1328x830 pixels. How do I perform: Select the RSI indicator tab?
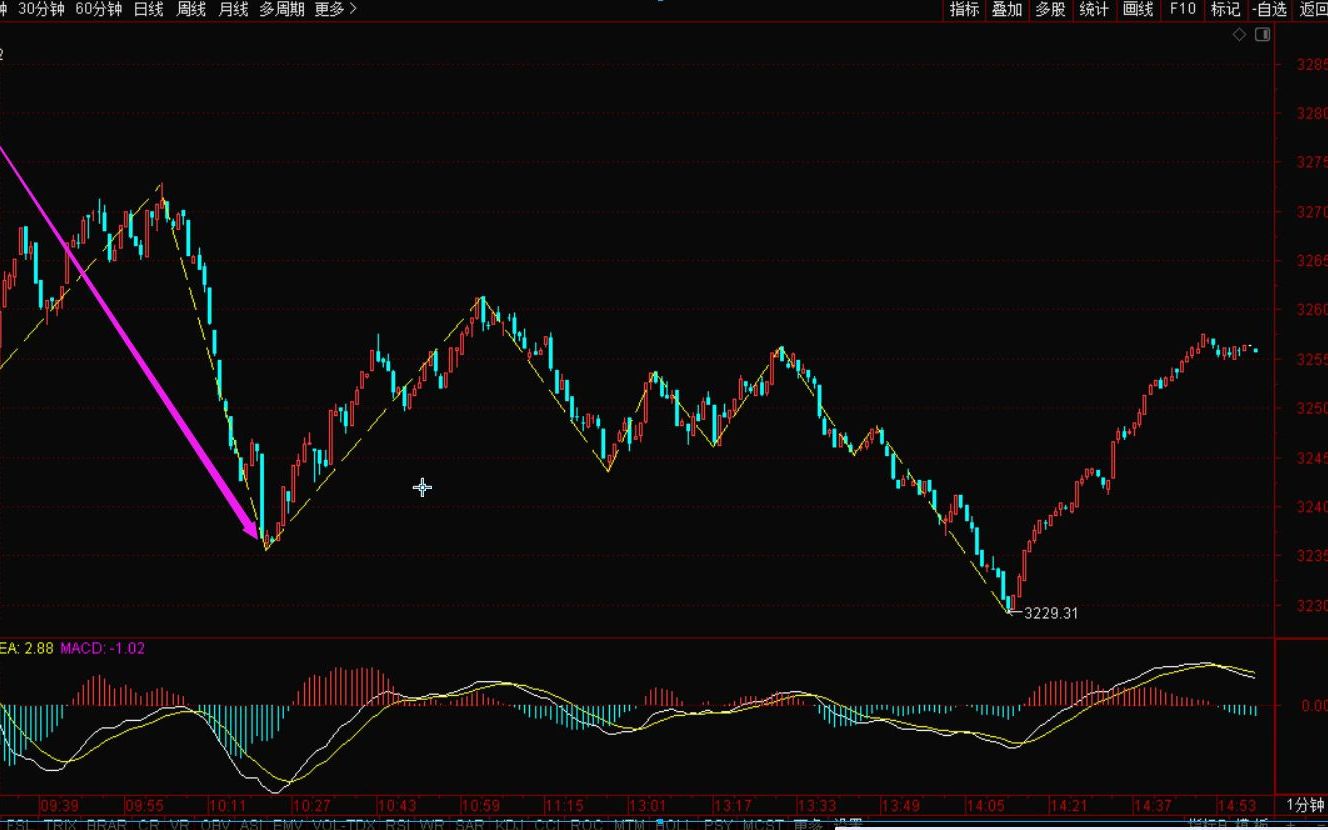398,825
